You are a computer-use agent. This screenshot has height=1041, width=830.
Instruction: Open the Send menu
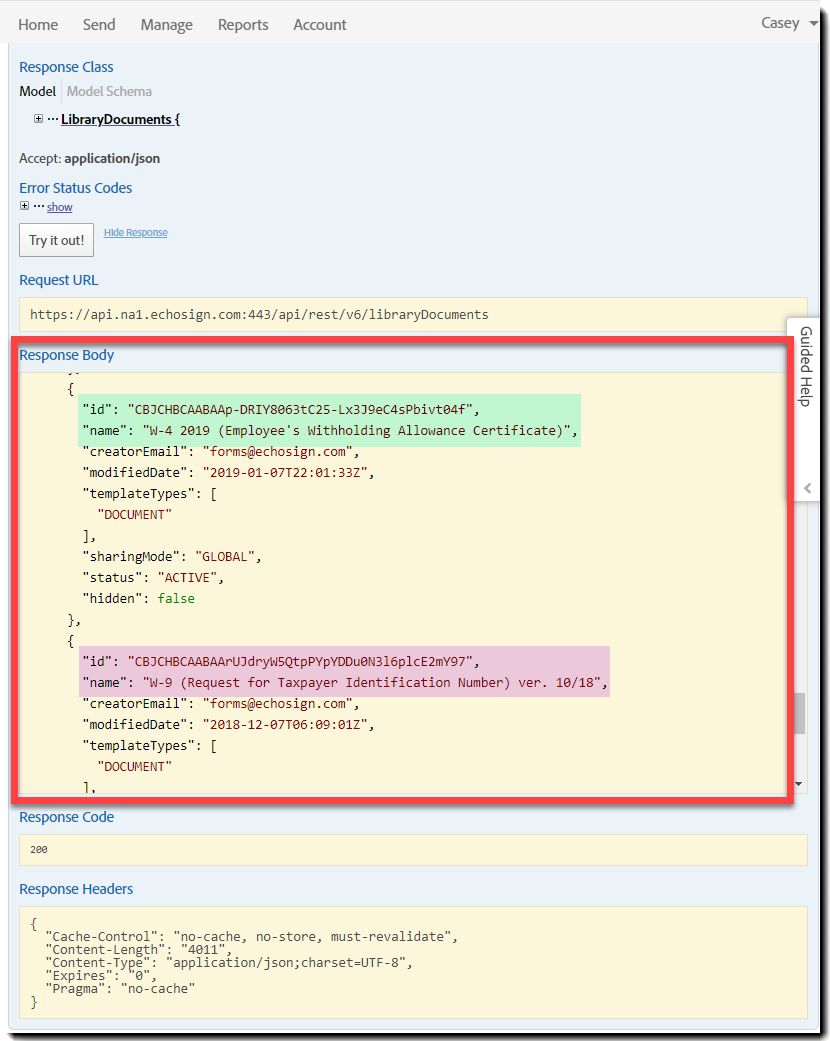99,25
